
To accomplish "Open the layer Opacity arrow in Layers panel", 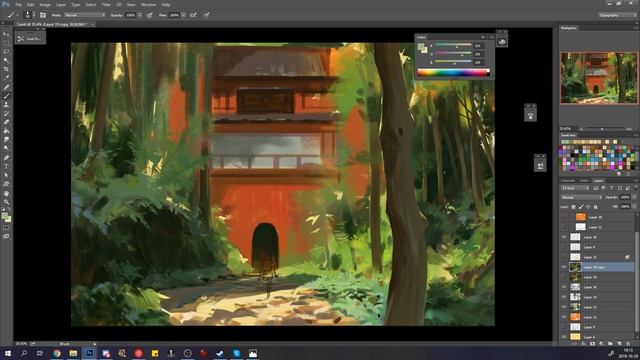I will pos(634,198).
